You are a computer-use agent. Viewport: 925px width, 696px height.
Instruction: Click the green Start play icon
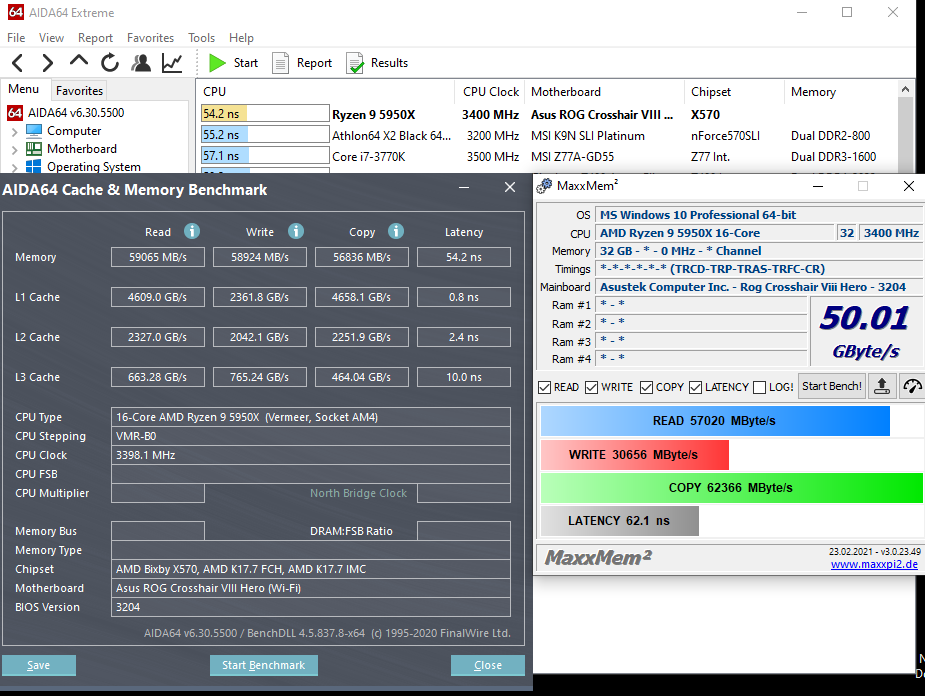point(217,63)
